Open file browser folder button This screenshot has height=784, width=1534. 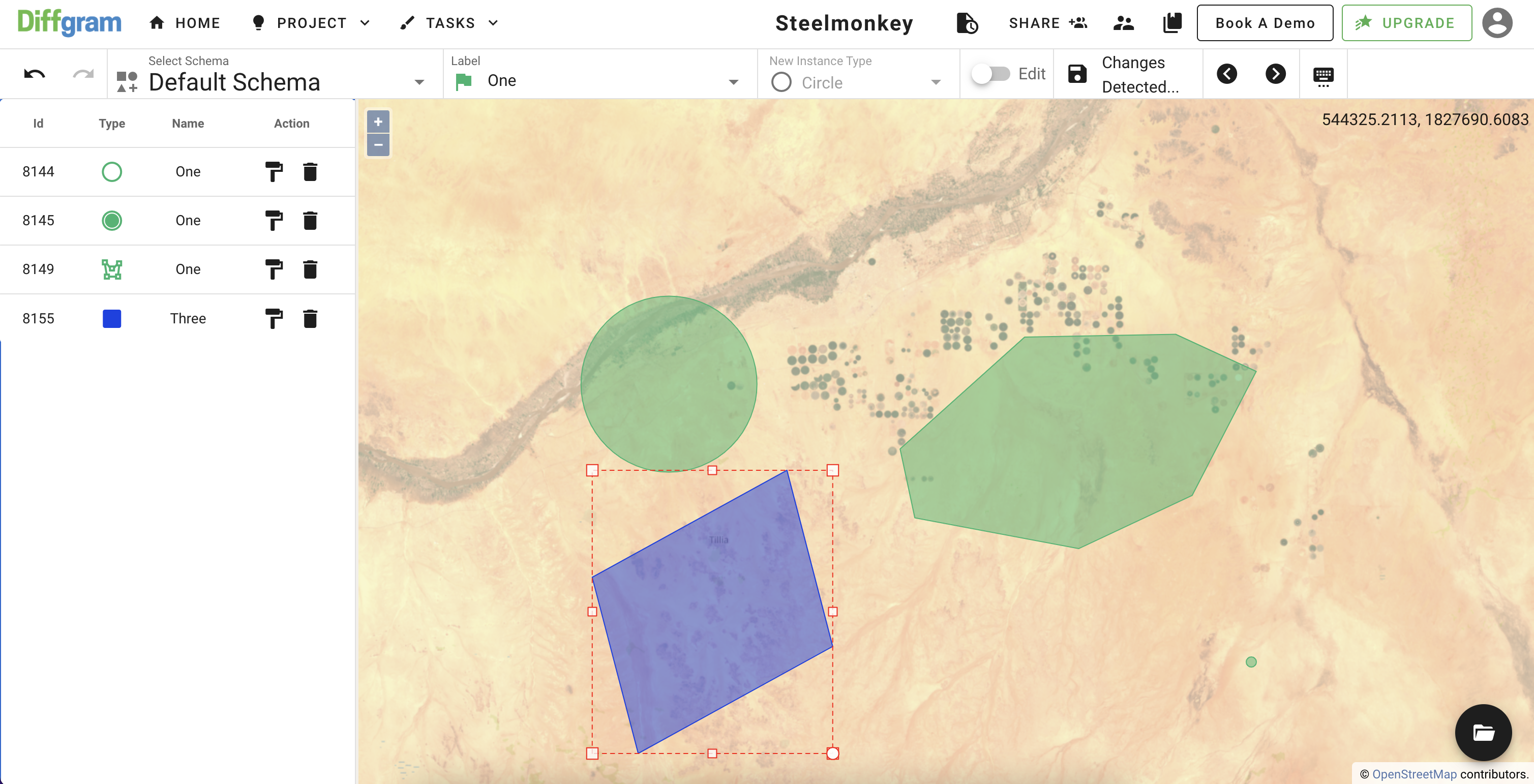1483,732
